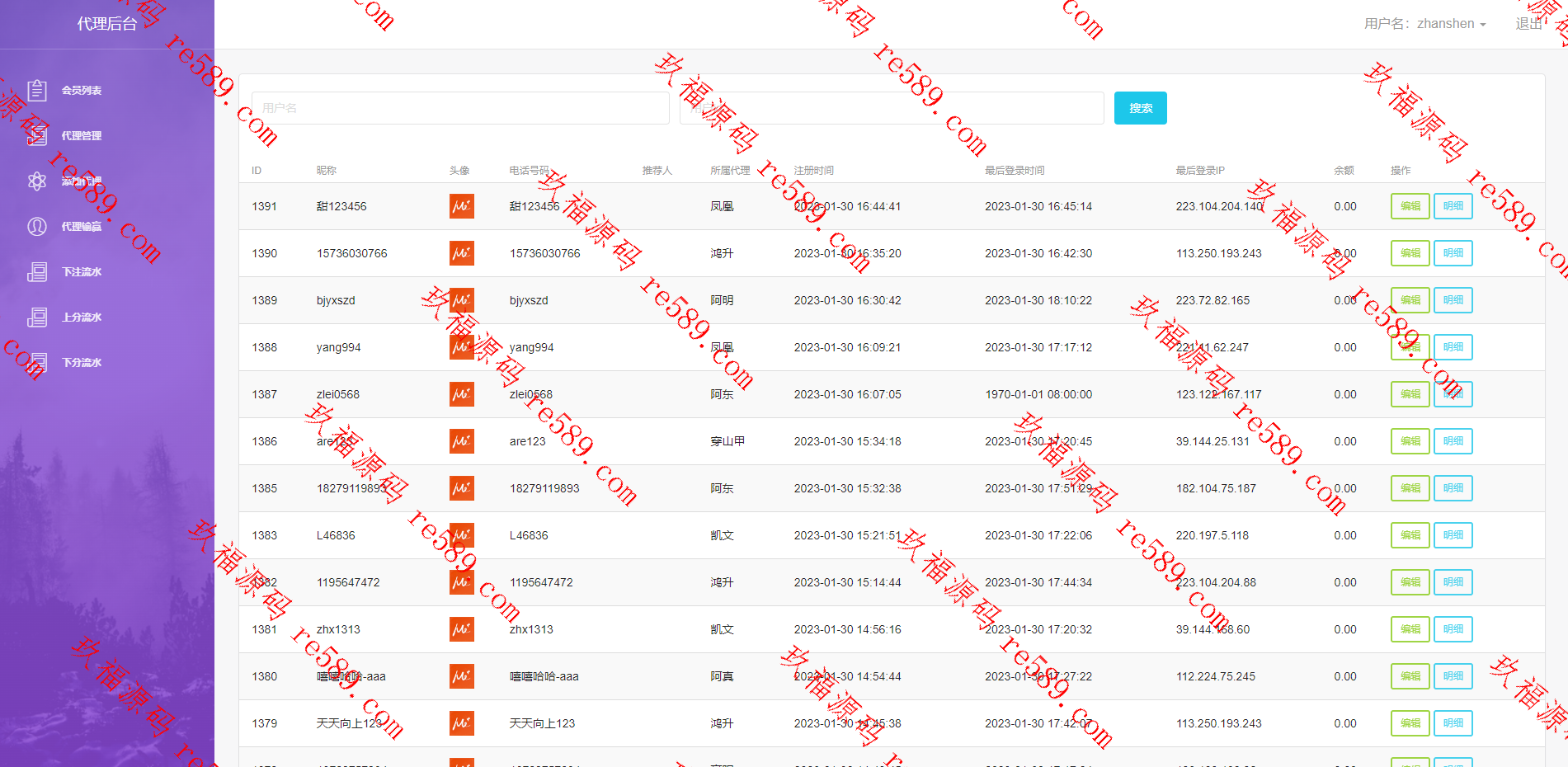
Task: Click the 所属代理 column header
Action: pos(731,171)
